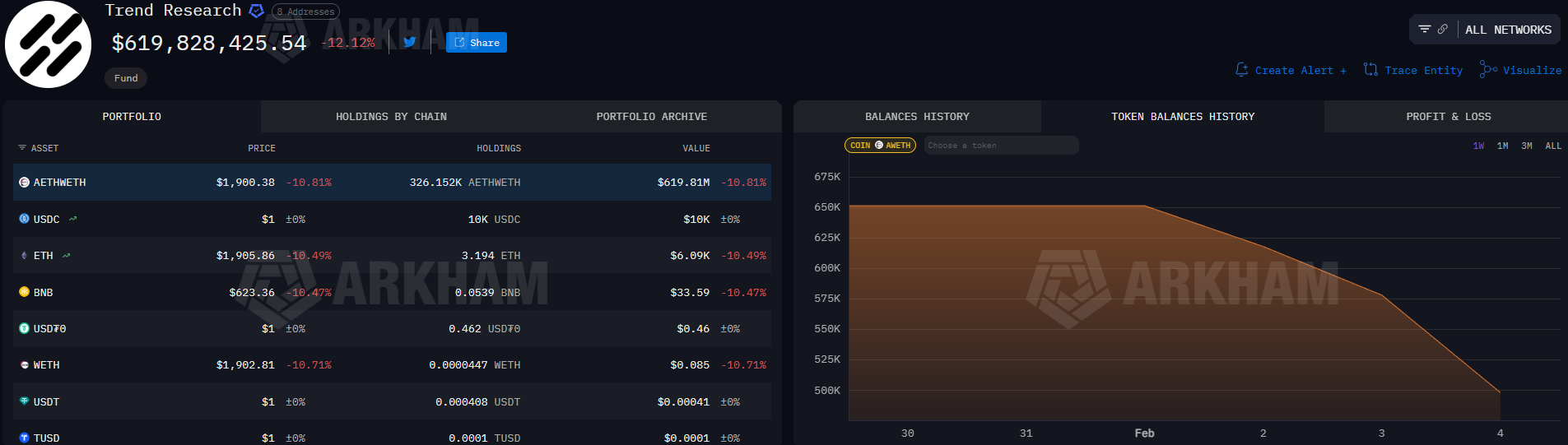Click the filter lines icon near All Networks
This screenshot has height=445, width=1568.
tap(1425, 29)
